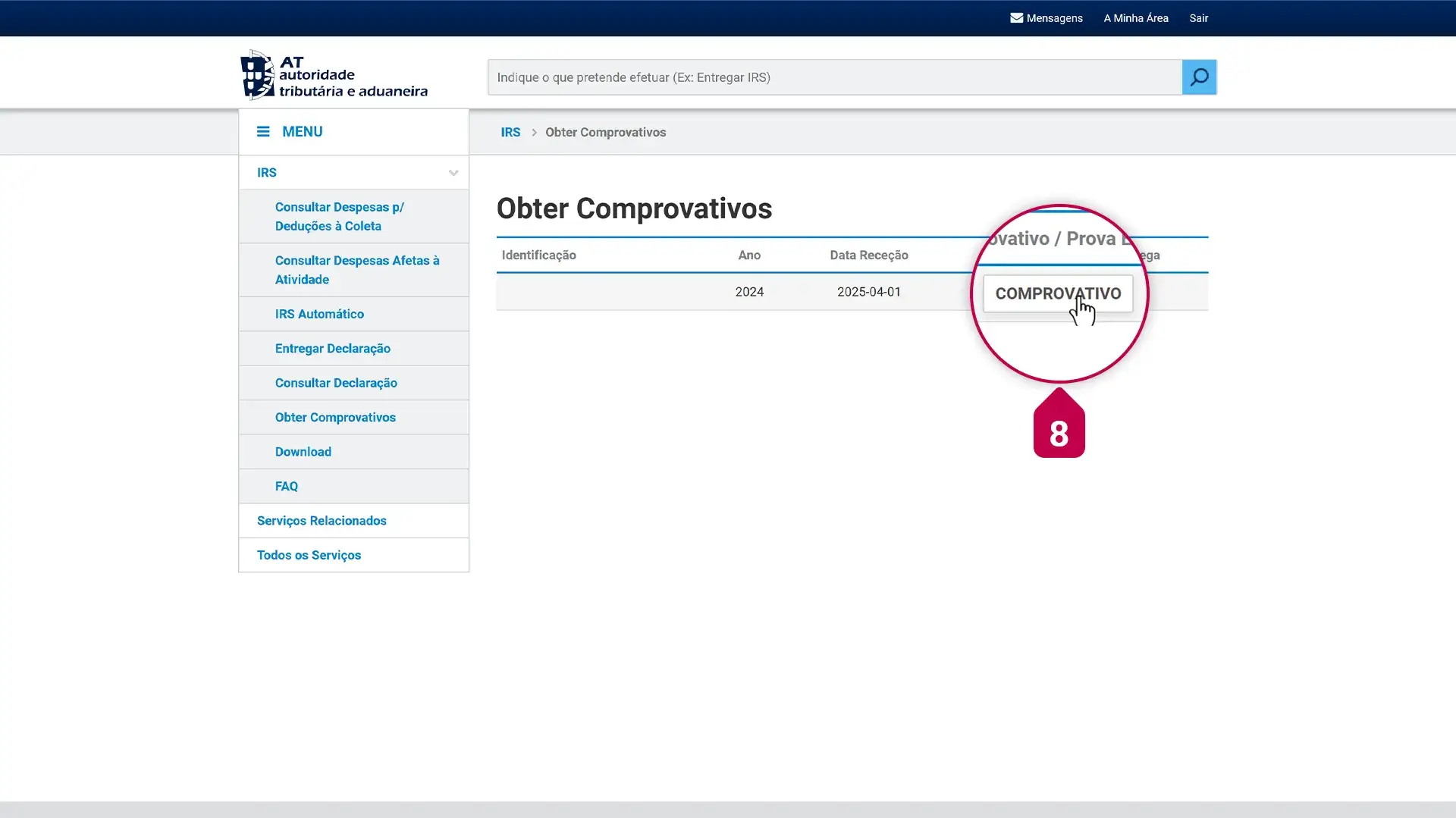Image resolution: width=1456 pixels, height=818 pixels.
Task: Click the hamburger MENU icon
Action: pos(263,132)
